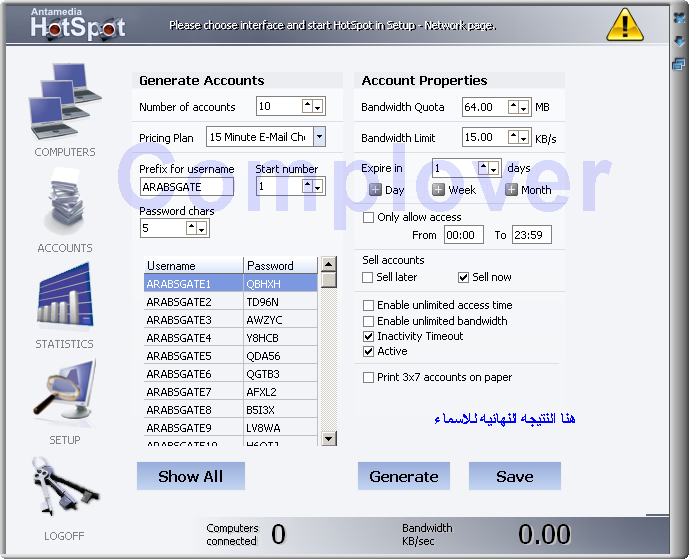The image size is (689, 559).
Task: Click the plus icon beside Month
Action: click(511, 190)
